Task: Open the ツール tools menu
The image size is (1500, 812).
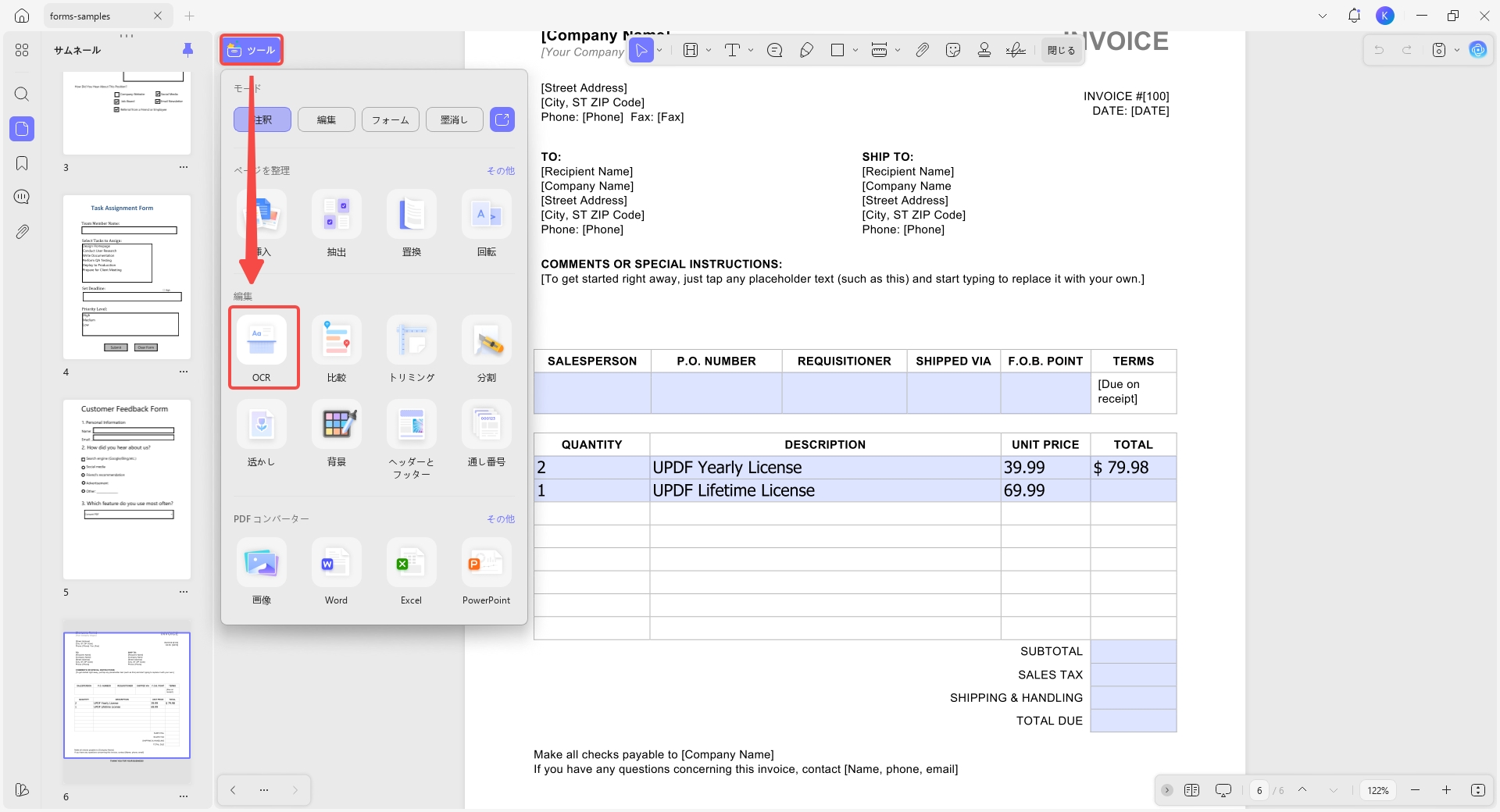Action: [x=252, y=50]
